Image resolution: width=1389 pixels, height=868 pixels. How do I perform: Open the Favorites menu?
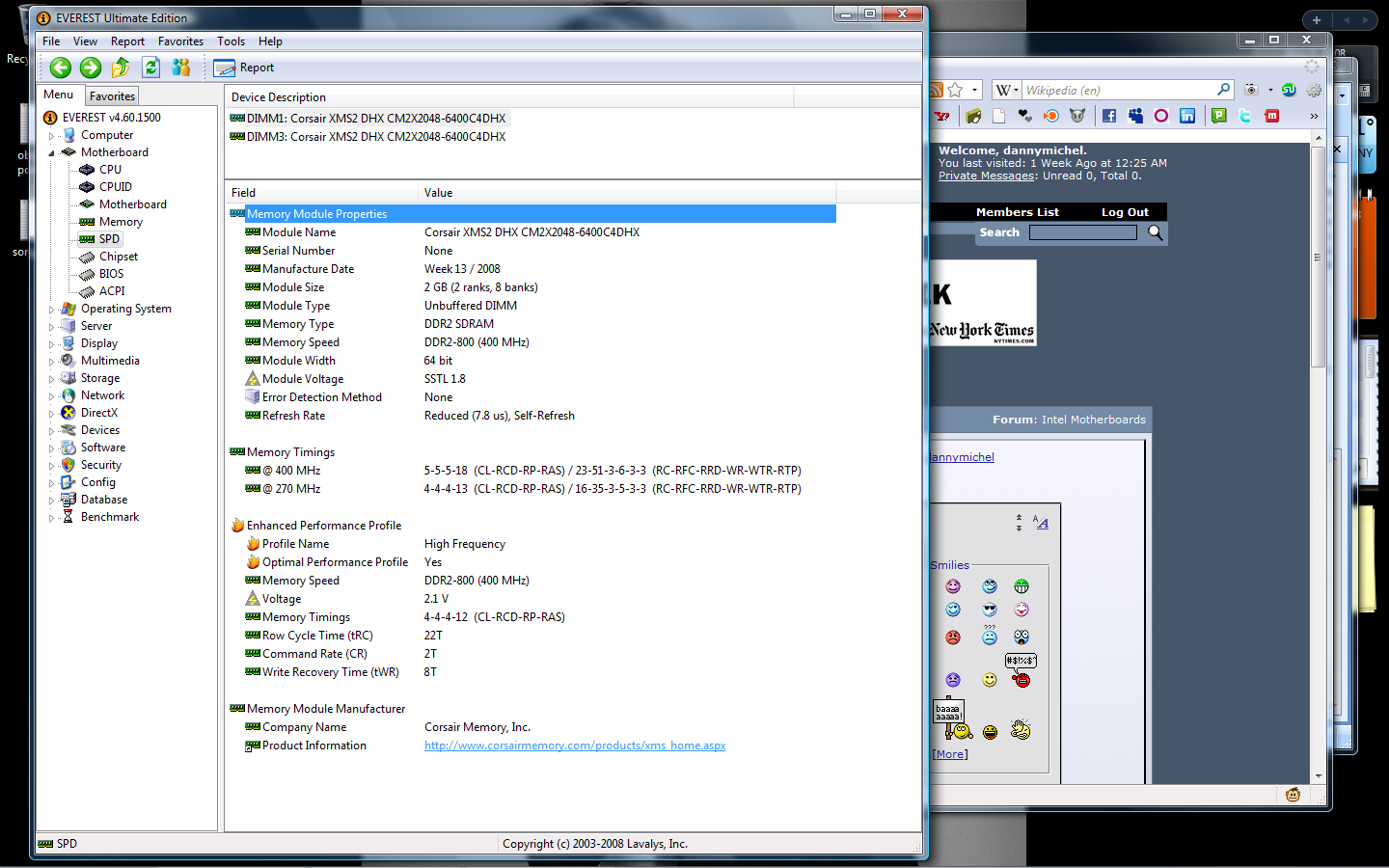tap(180, 41)
